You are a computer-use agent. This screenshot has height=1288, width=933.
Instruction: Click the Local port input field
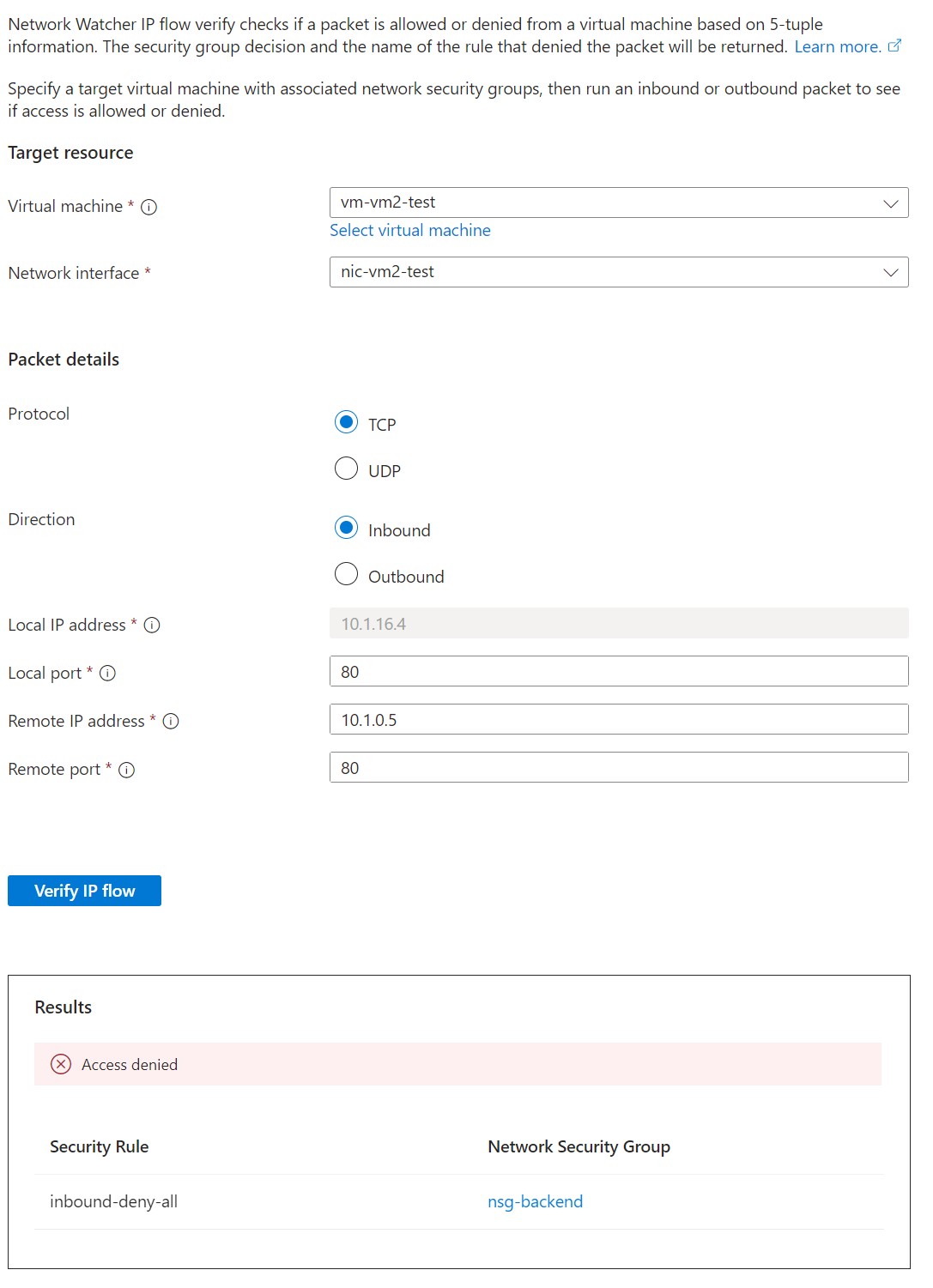pos(619,671)
